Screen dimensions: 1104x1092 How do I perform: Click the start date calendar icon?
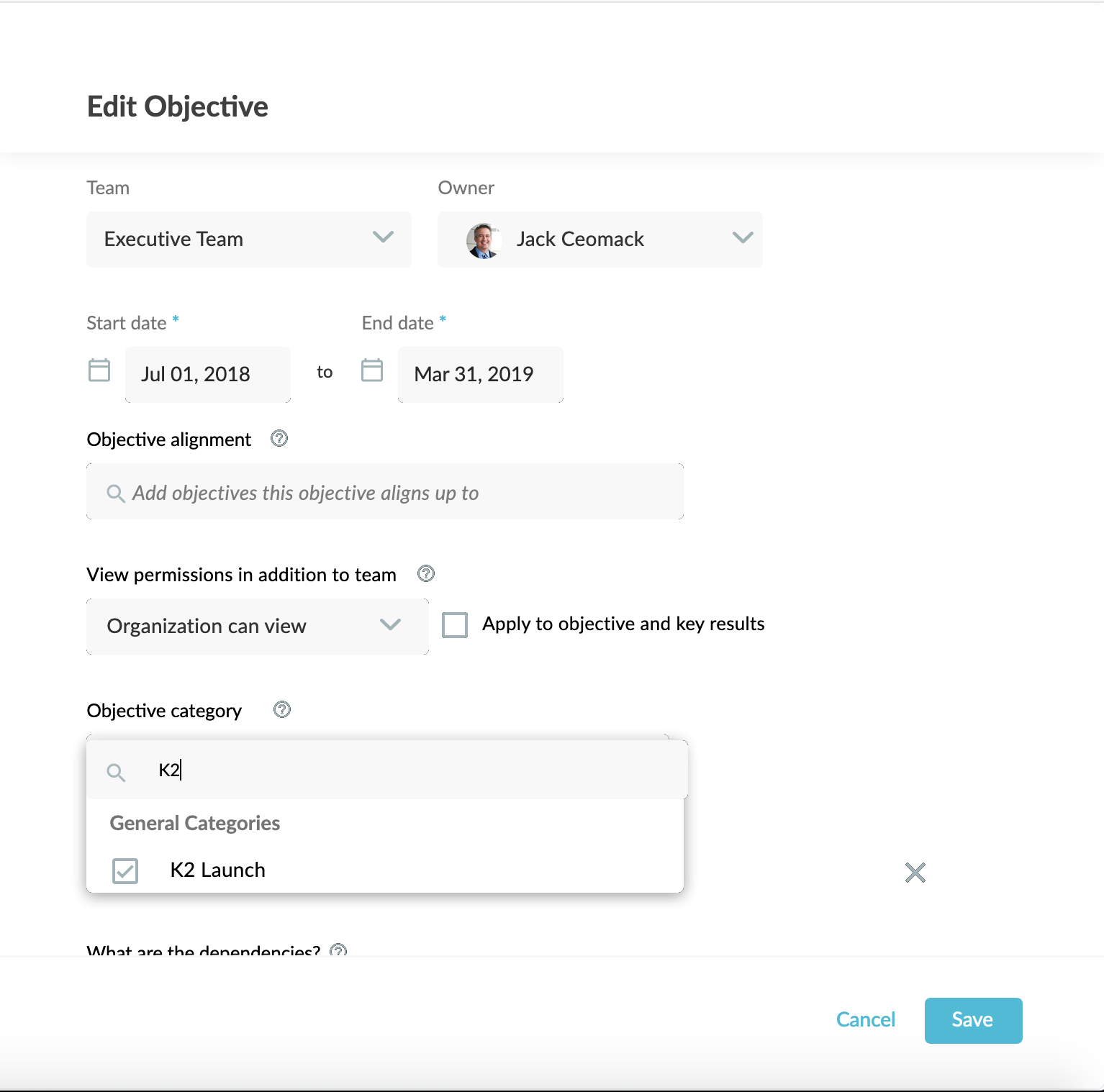click(x=99, y=370)
